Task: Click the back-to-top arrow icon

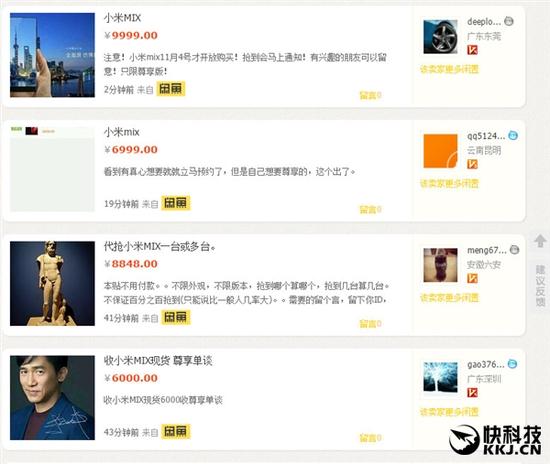Action: (x=540, y=241)
